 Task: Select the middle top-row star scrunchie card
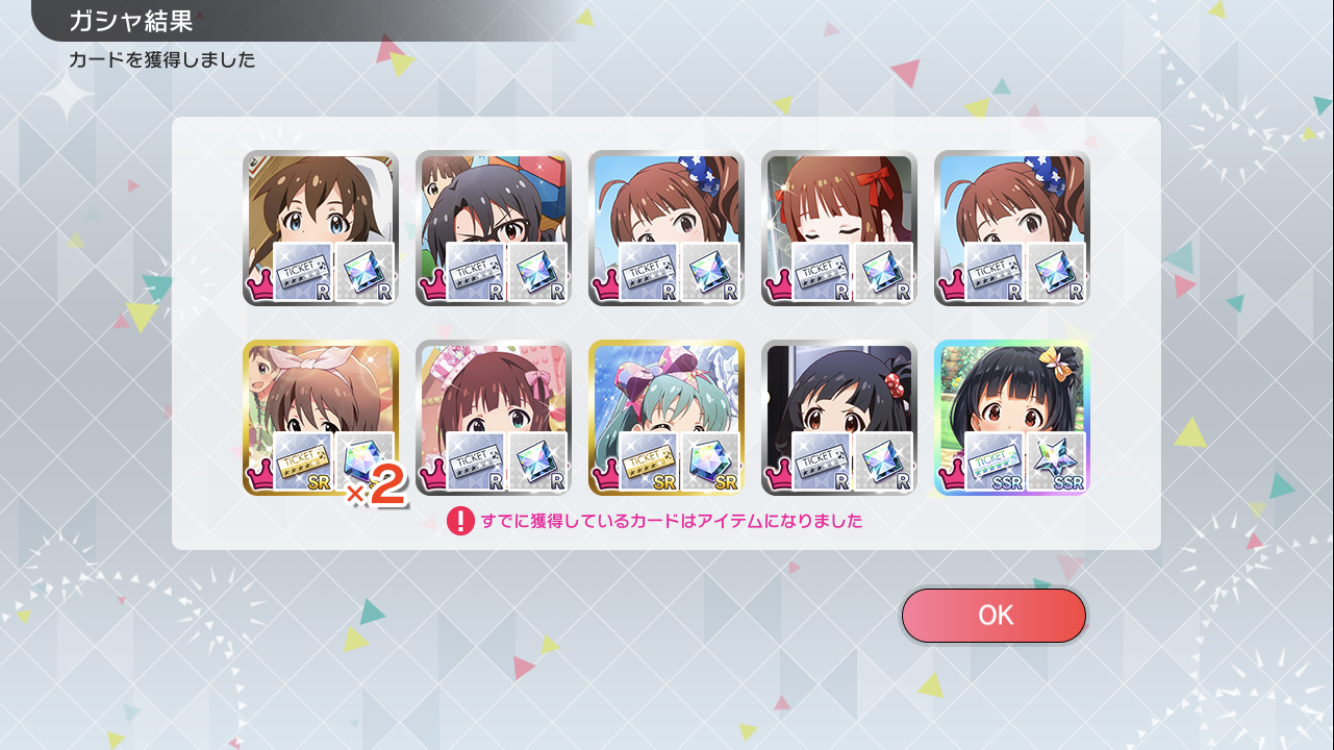coord(666,228)
